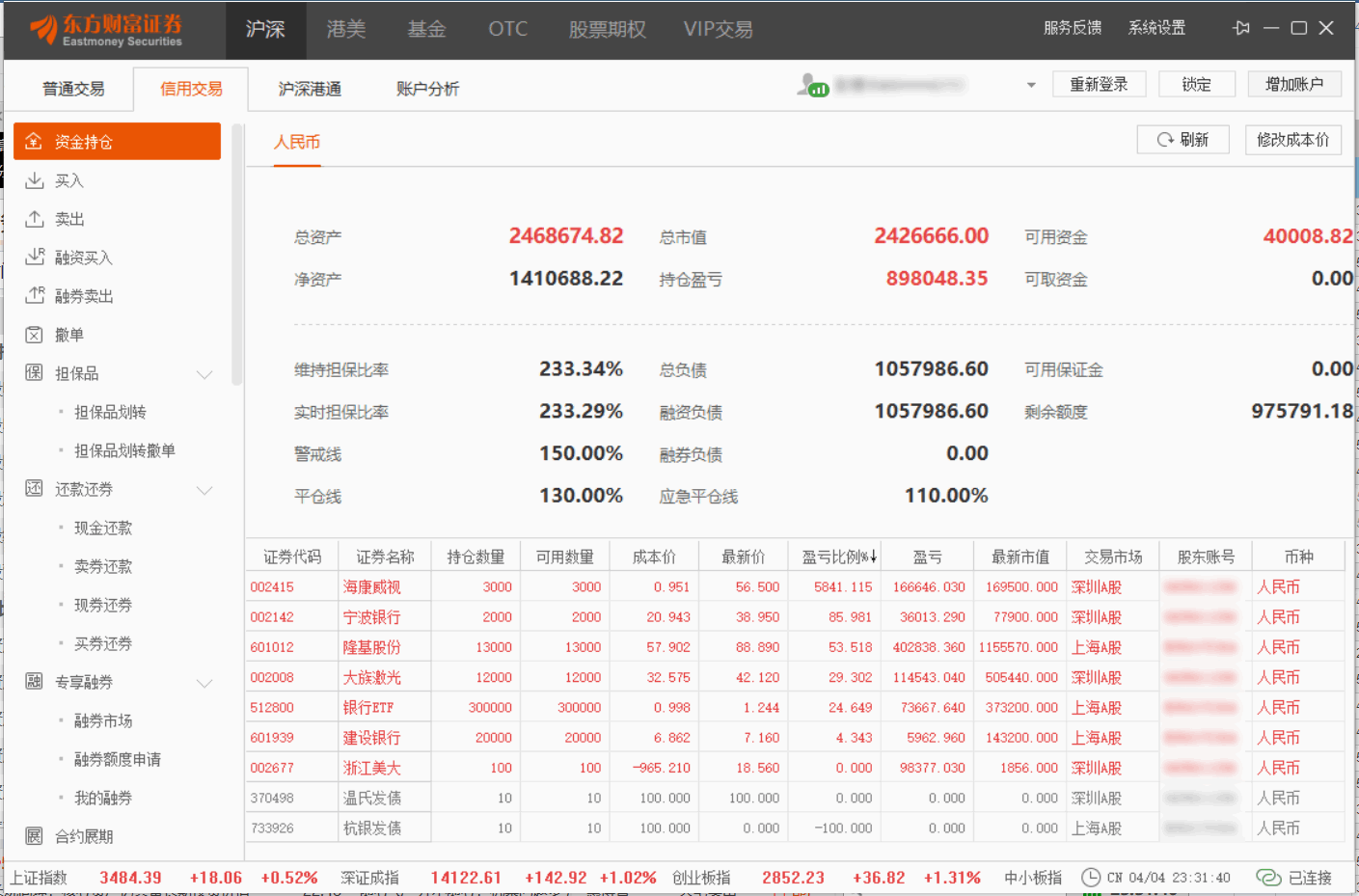Open the 账户分析 tab

point(427,89)
